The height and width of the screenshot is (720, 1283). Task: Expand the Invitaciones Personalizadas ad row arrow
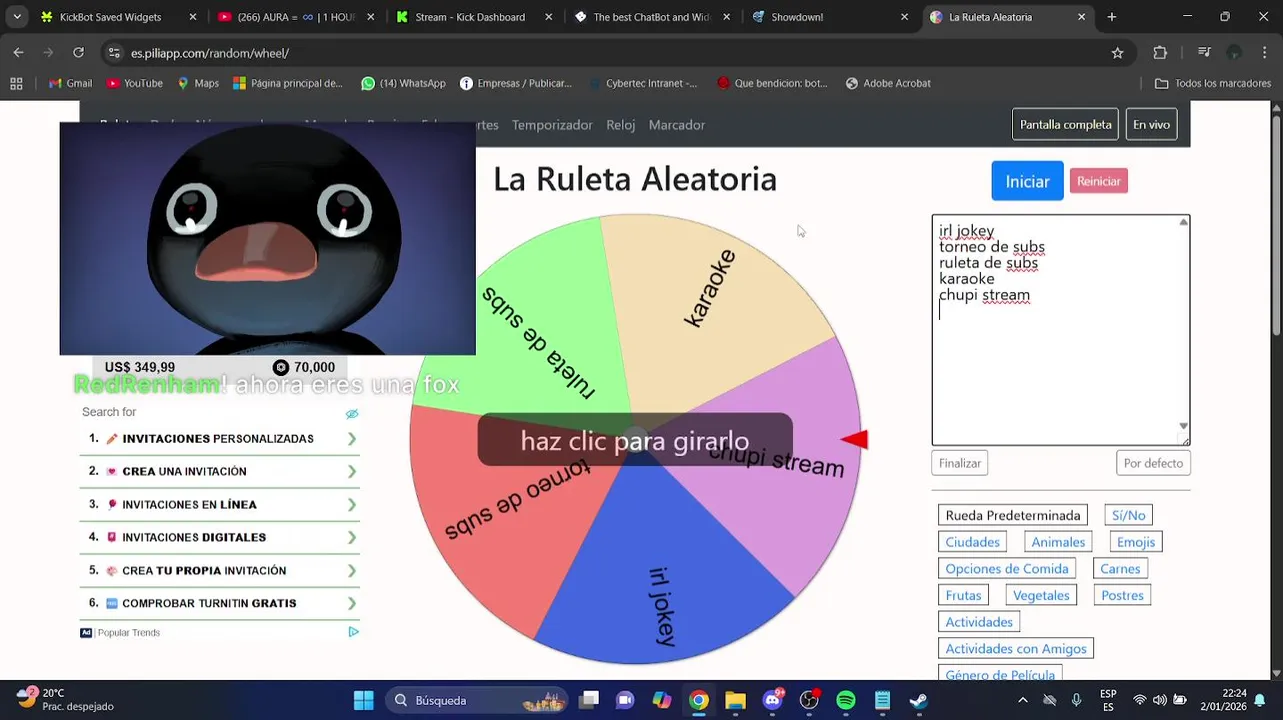click(x=352, y=439)
